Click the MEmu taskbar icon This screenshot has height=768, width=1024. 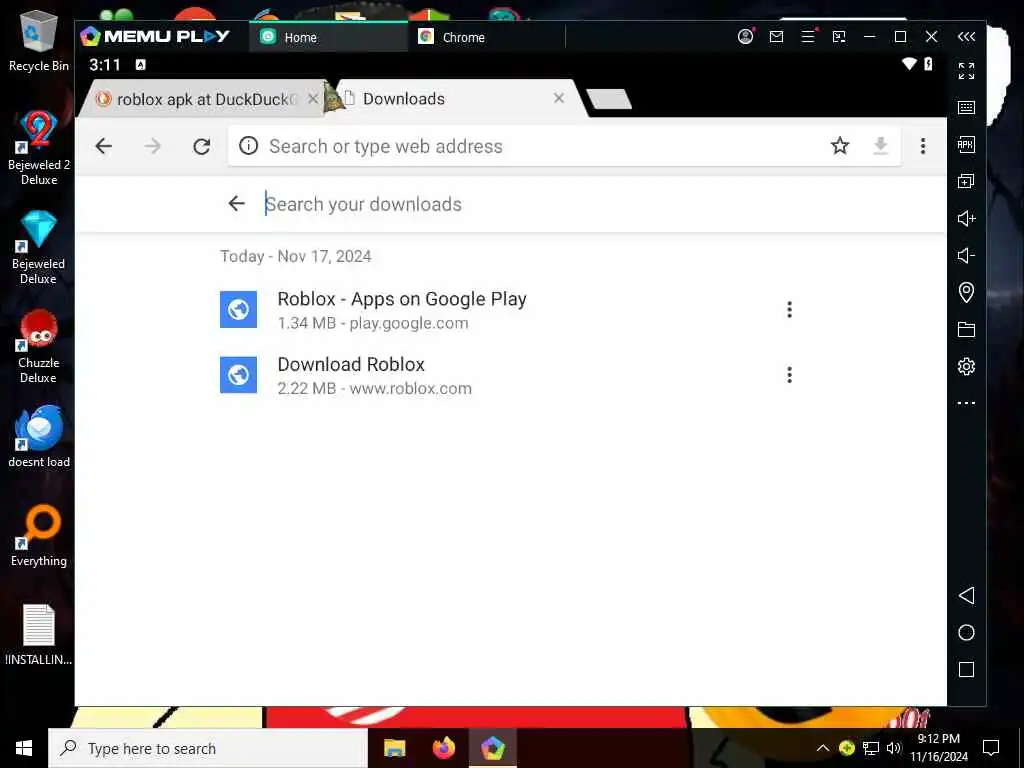coord(493,748)
